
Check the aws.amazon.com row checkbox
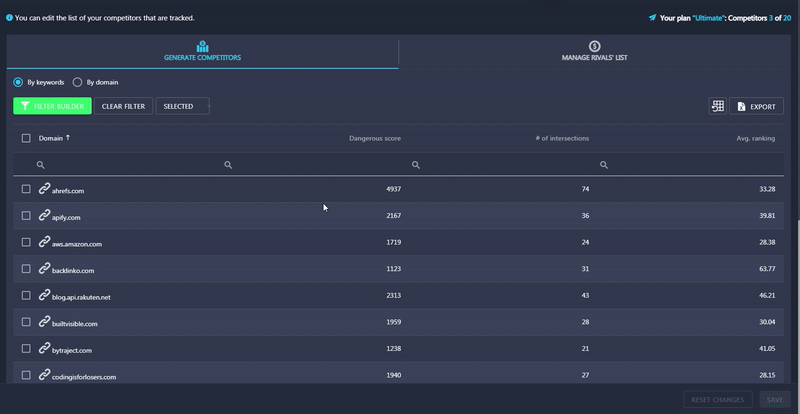(26, 242)
